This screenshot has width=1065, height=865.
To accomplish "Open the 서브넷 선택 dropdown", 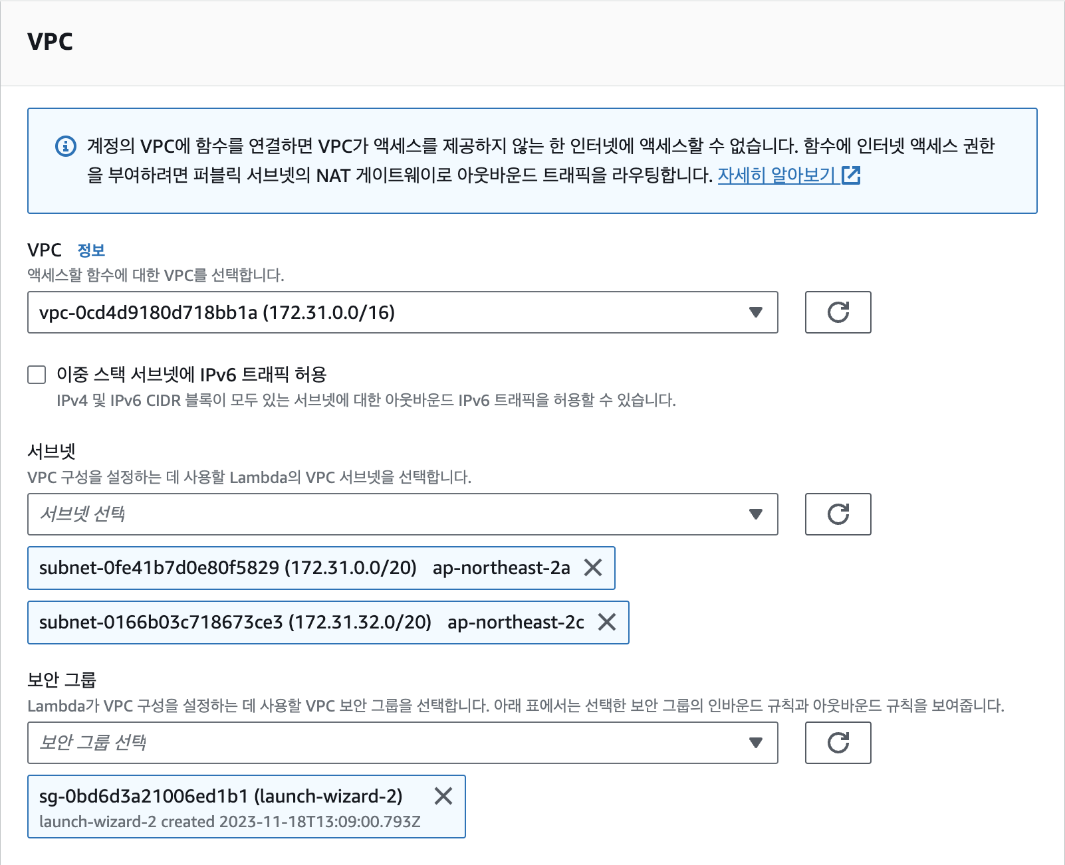I will point(403,514).
